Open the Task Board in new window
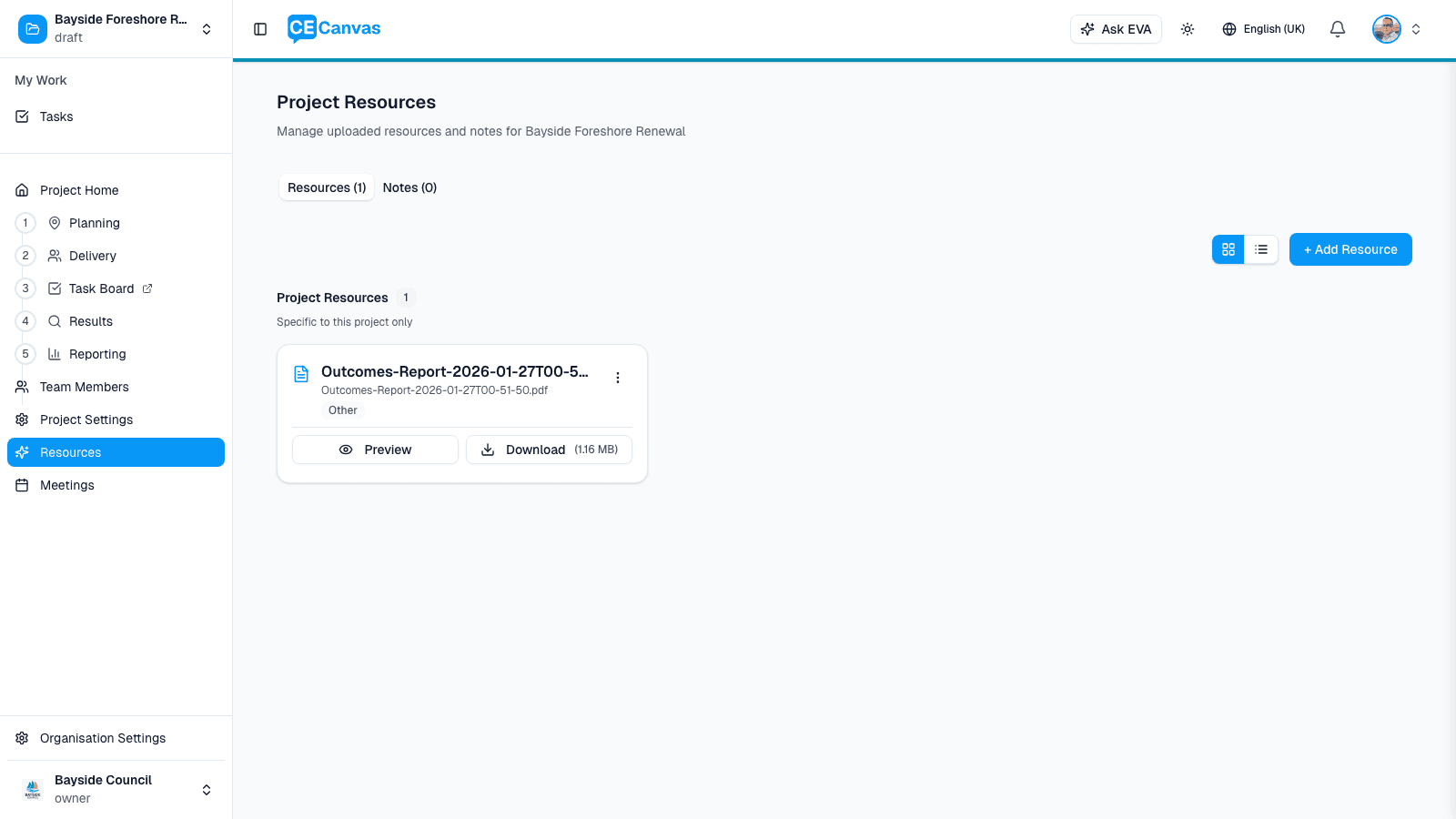Image resolution: width=1456 pixels, height=819 pixels. 148,288
